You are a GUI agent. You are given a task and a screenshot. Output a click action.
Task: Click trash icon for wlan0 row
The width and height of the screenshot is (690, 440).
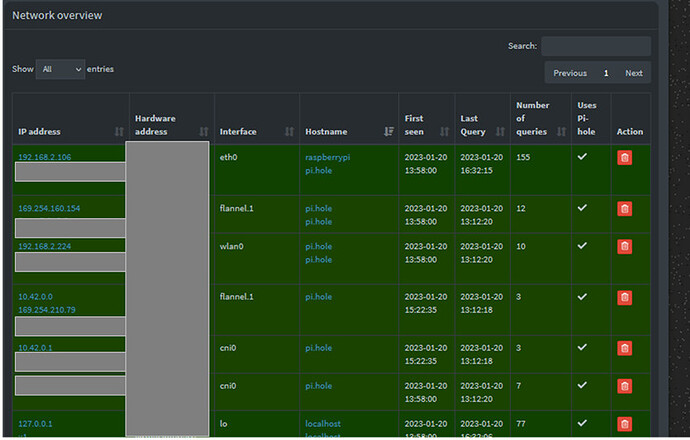pos(624,247)
